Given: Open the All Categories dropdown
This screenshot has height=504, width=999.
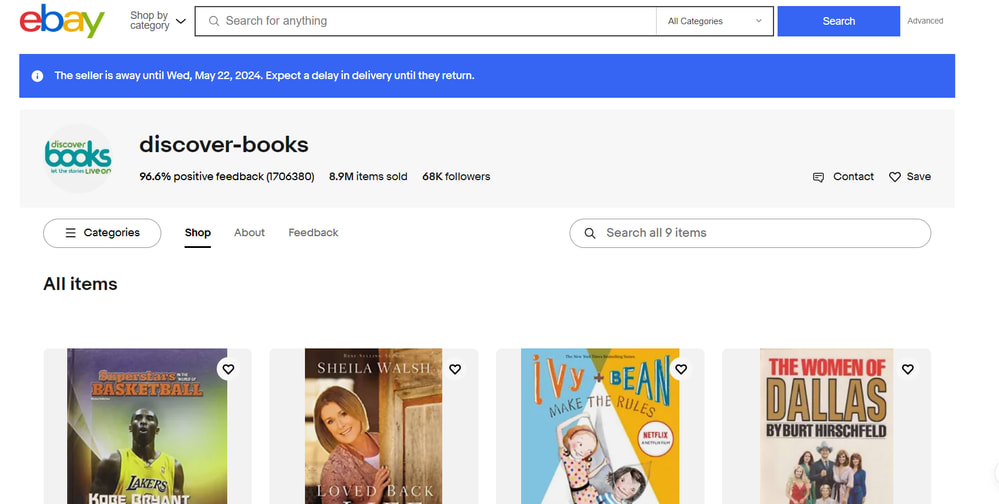Looking at the screenshot, I should click(714, 21).
